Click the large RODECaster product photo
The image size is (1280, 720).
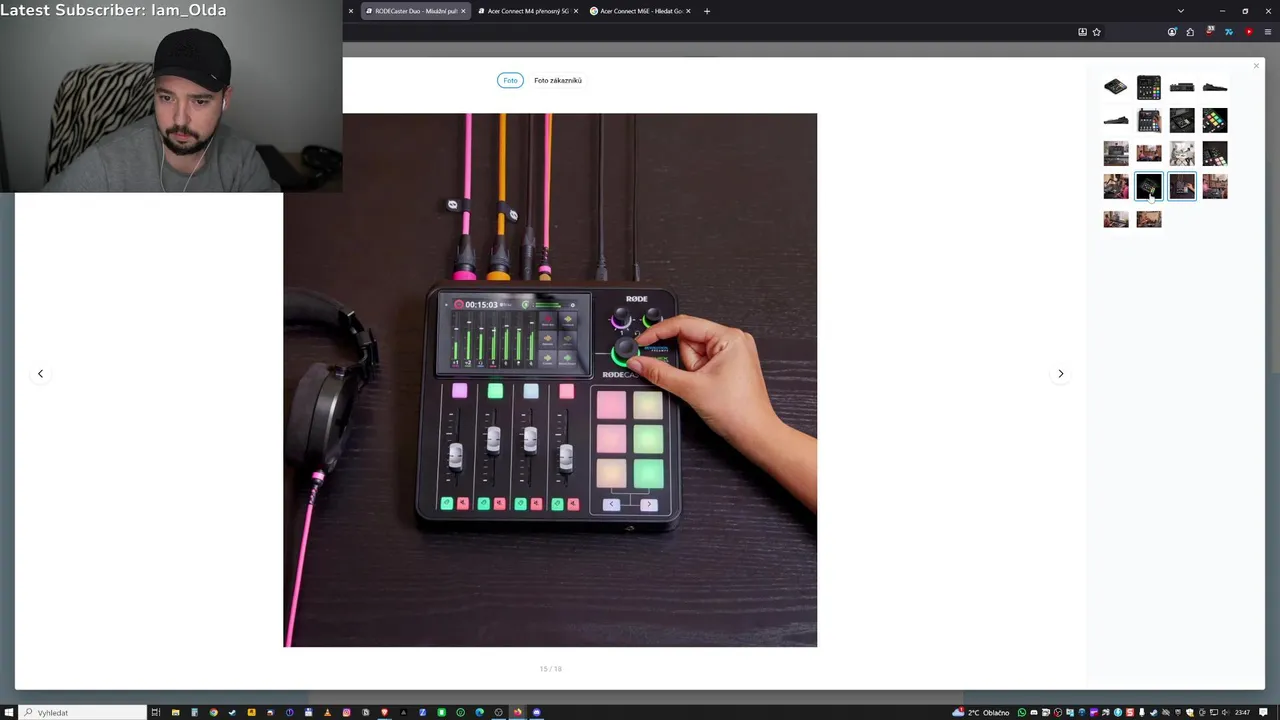click(x=550, y=380)
